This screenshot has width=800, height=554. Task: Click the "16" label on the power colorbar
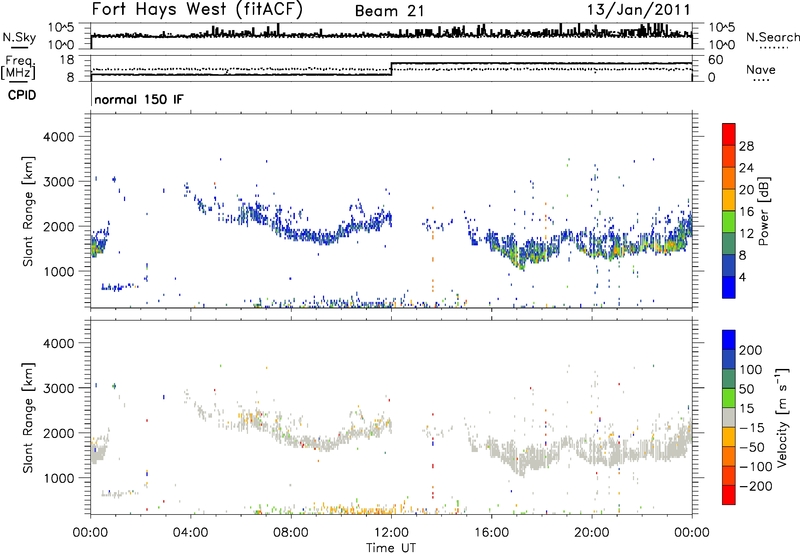coord(746,212)
